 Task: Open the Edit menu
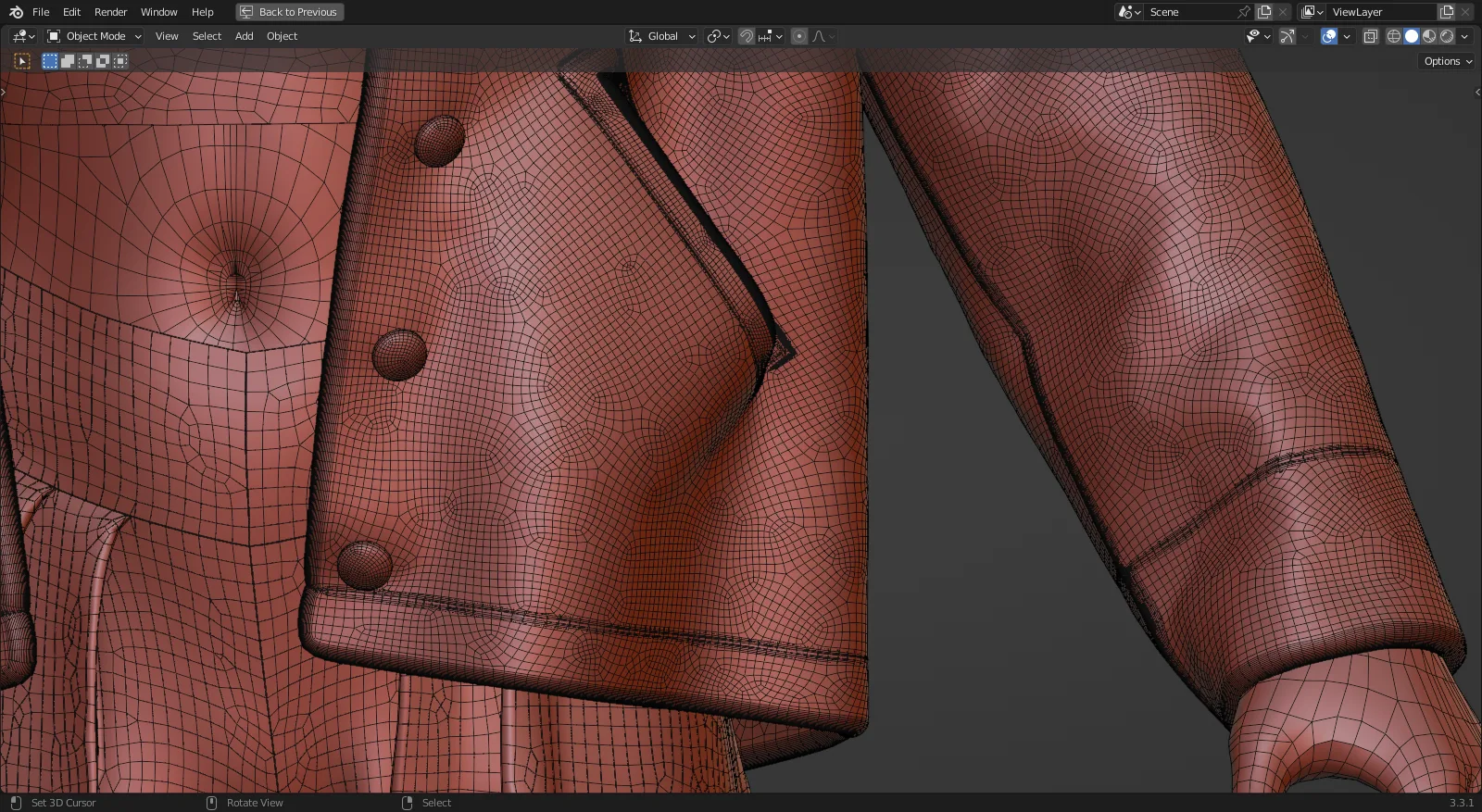71,12
